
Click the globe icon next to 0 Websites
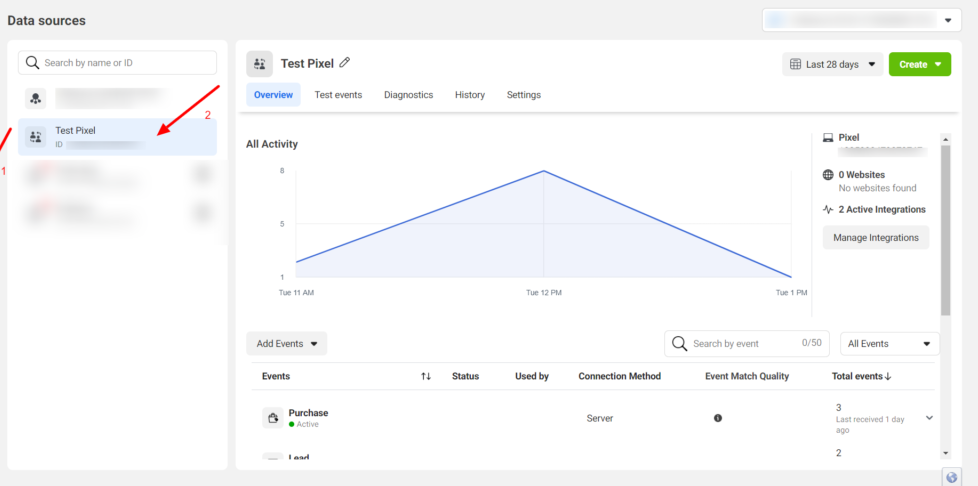(x=828, y=175)
